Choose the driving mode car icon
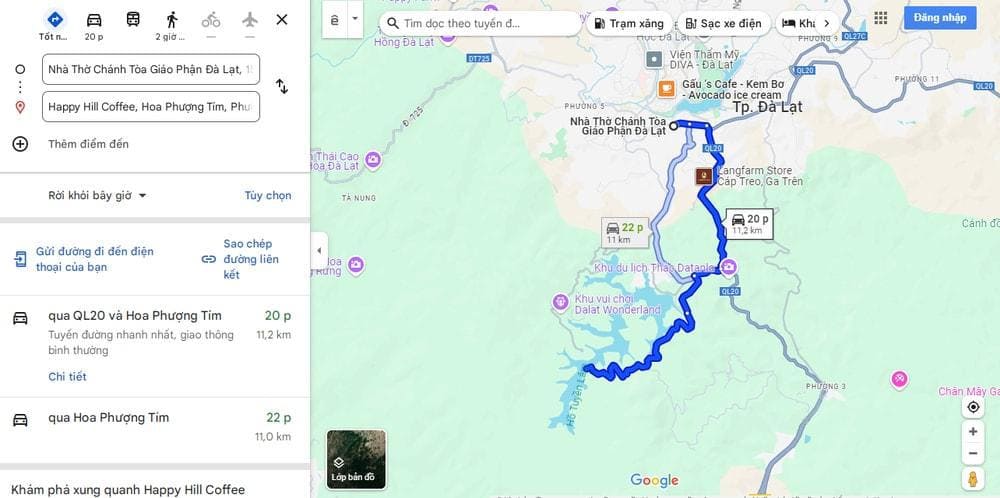1000x498 pixels. click(94, 20)
